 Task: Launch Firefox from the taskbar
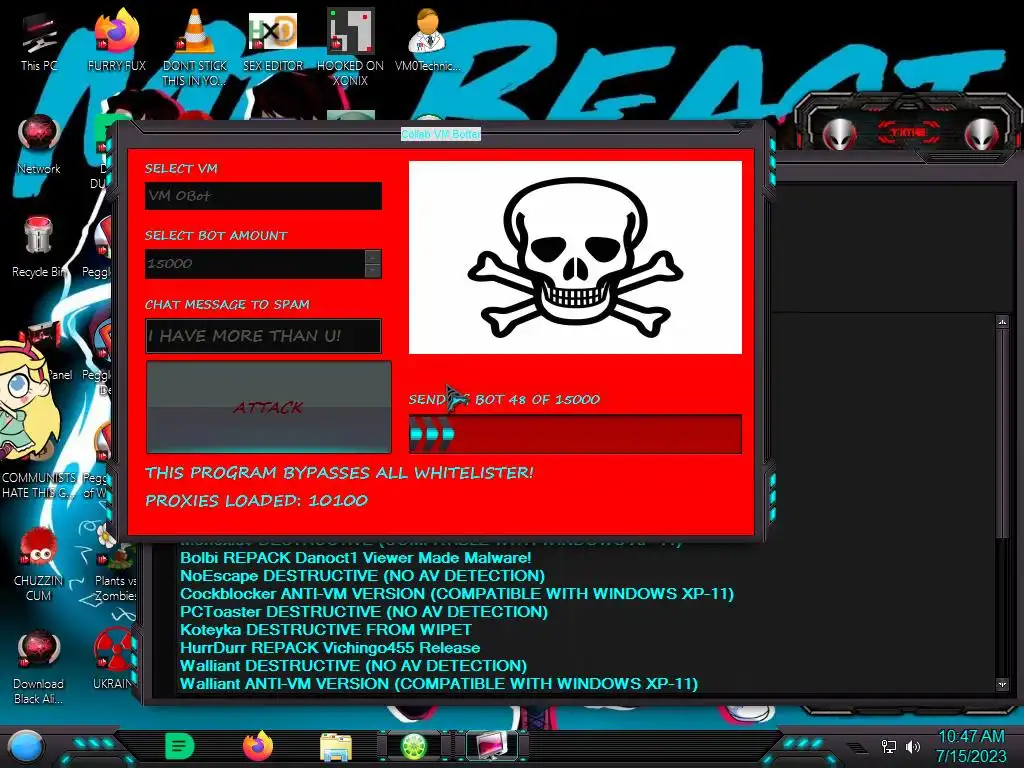[258, 746]
